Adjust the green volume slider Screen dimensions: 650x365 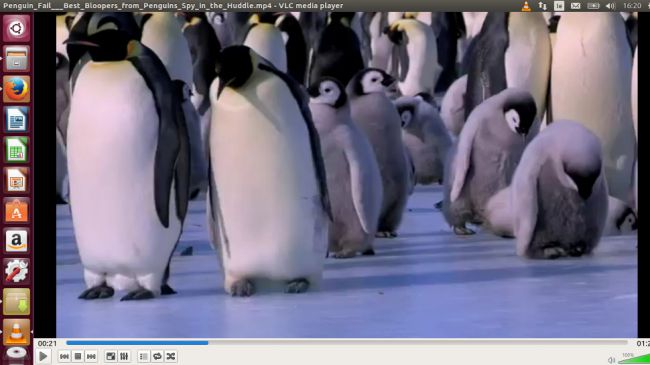[633, 359]
